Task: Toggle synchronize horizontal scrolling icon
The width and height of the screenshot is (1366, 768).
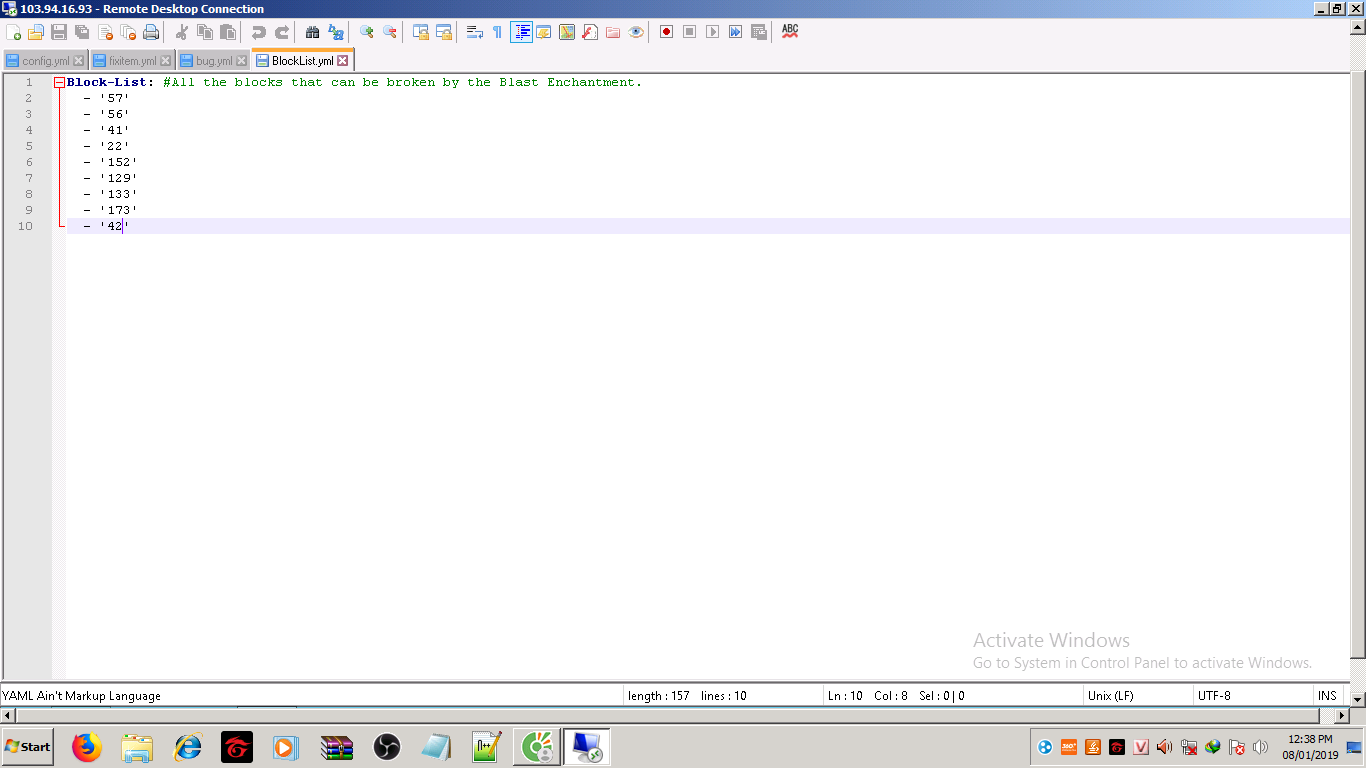Action: coord(444,32)
